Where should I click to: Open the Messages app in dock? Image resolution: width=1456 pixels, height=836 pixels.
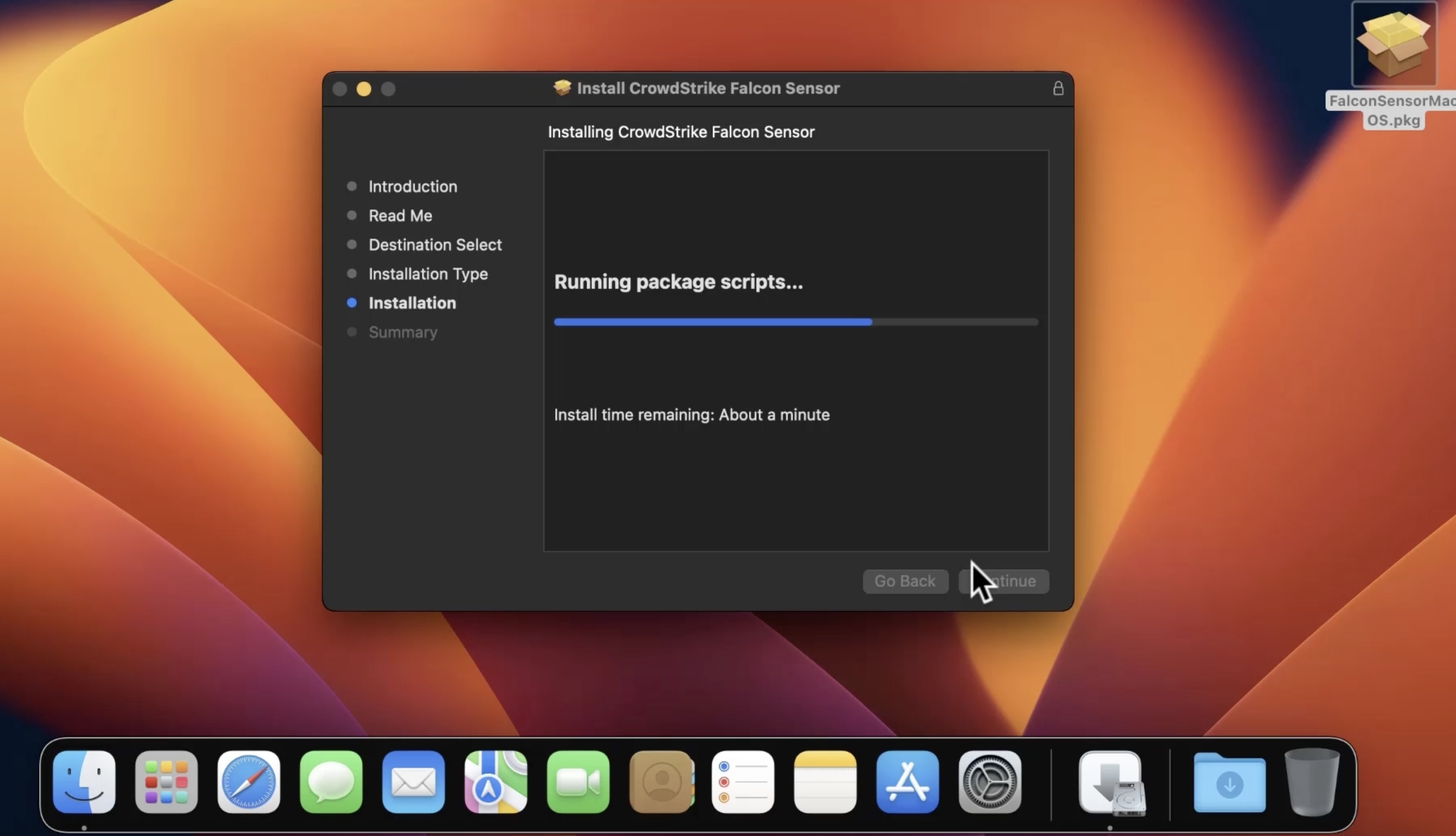(331, 782)
